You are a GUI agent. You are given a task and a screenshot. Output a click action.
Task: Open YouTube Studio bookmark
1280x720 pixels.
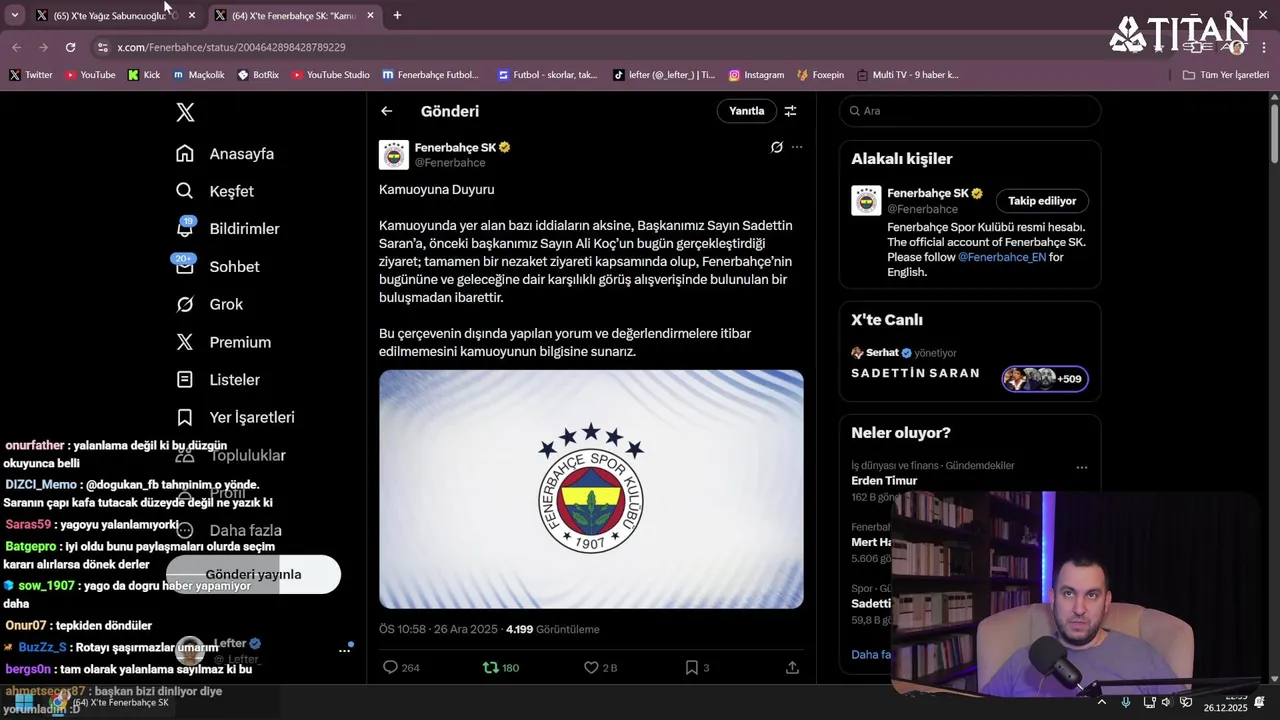330,75
